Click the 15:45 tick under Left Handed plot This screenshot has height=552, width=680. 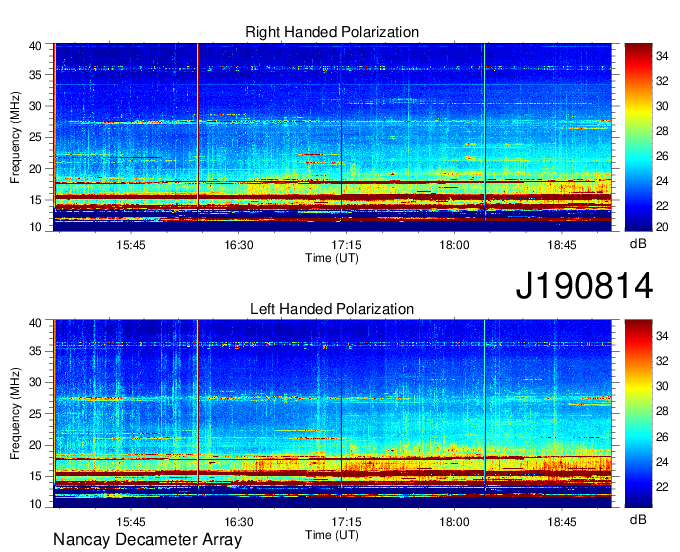131,522
